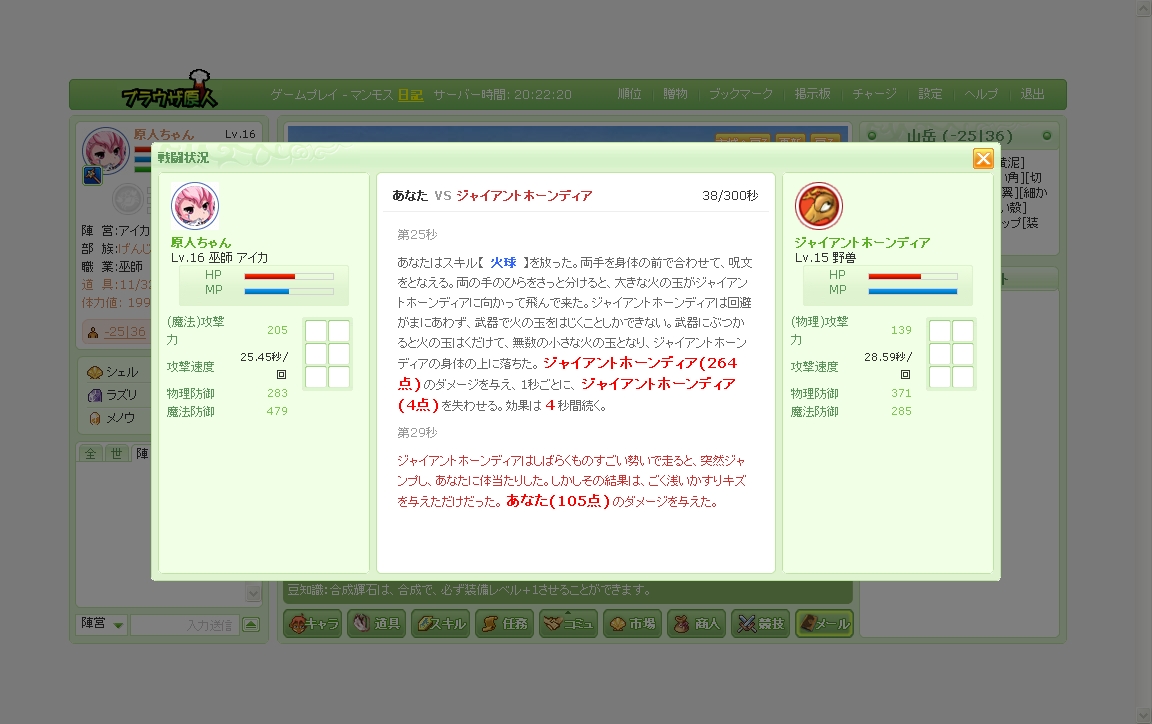This screenshot has height=724, width=1152.
Task: Click the person icon beside coordinates
Action: pos(93,332)
